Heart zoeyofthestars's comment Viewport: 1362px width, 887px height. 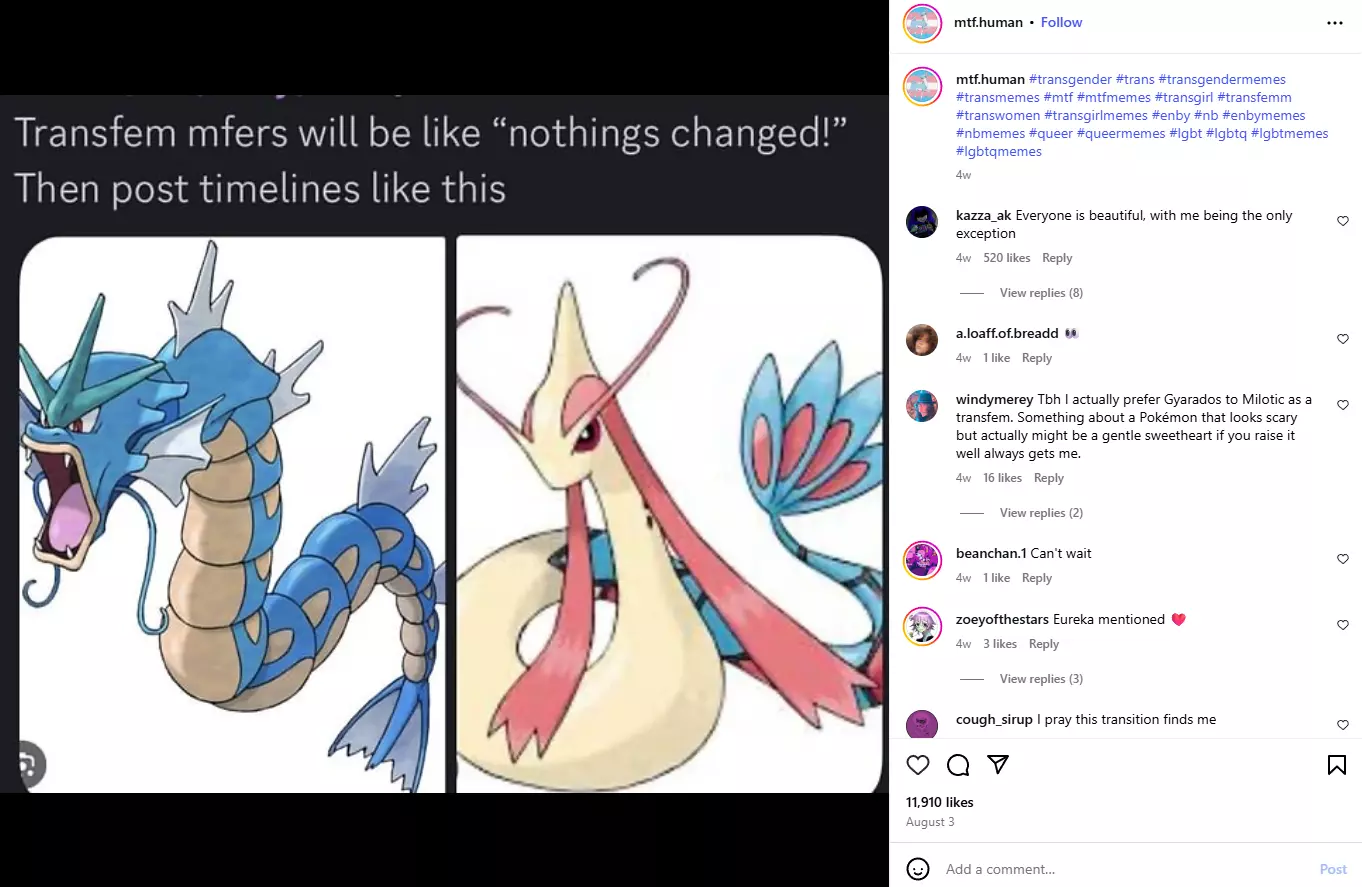coord(1343,625)
